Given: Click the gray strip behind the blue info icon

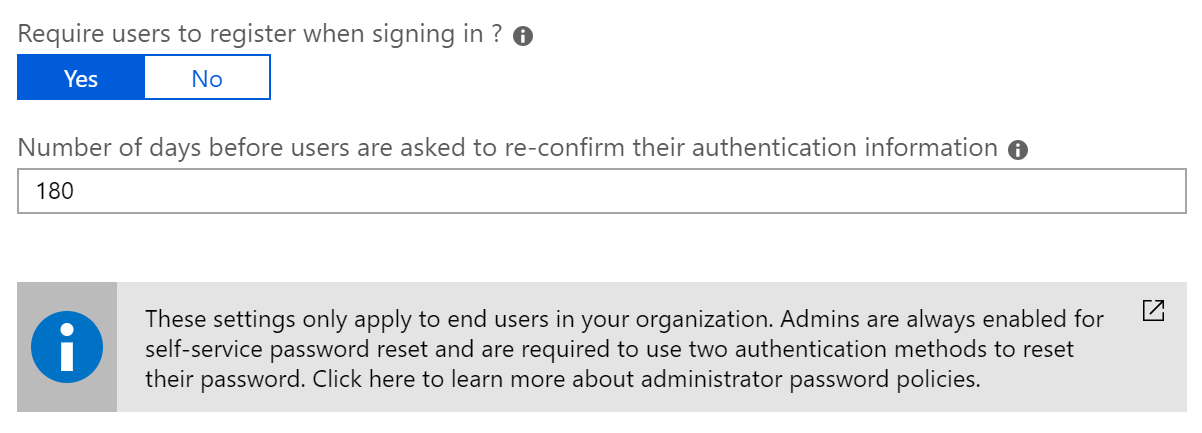Looking at the screenshot, I should click(x=67, y=347).
